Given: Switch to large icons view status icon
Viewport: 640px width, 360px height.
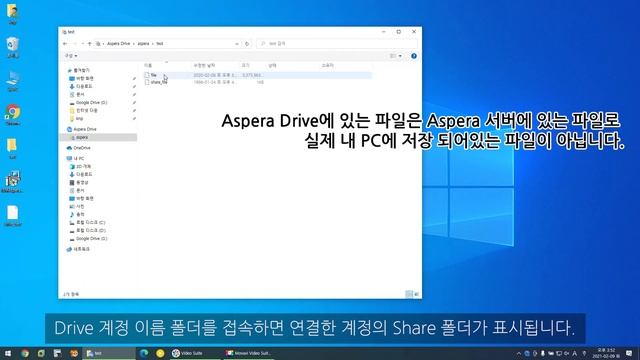Looking at the screenshot, I should pyautogui.click(x=416, y=294).
